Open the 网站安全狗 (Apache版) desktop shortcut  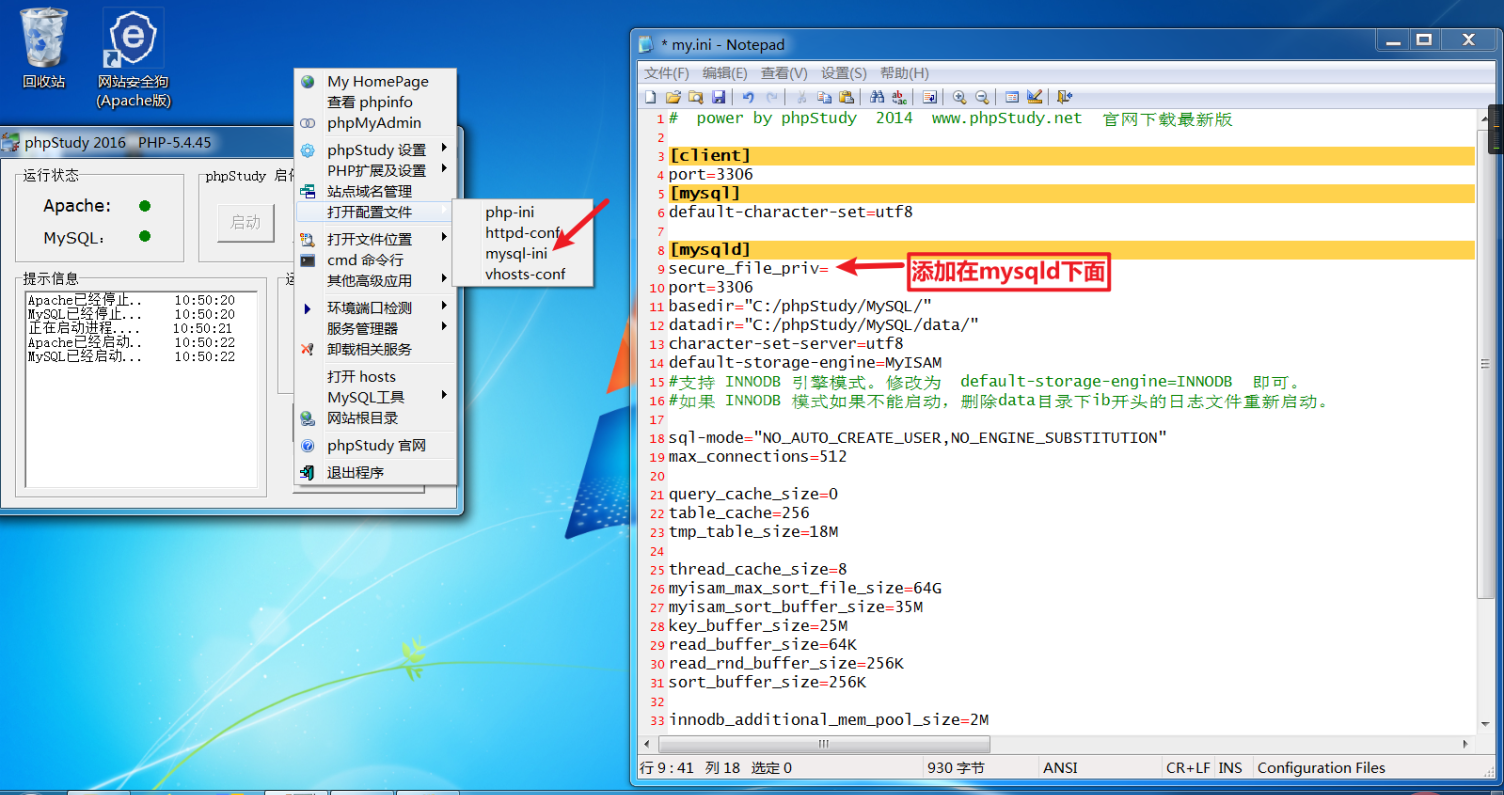pyautogui.click(x=133, y=58)
